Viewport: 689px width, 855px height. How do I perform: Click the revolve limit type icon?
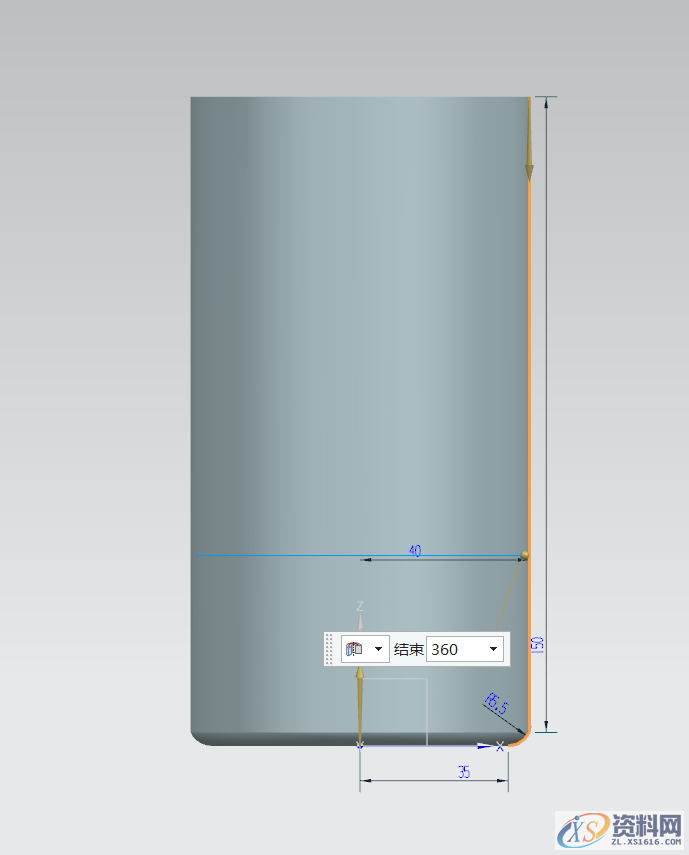353,649
